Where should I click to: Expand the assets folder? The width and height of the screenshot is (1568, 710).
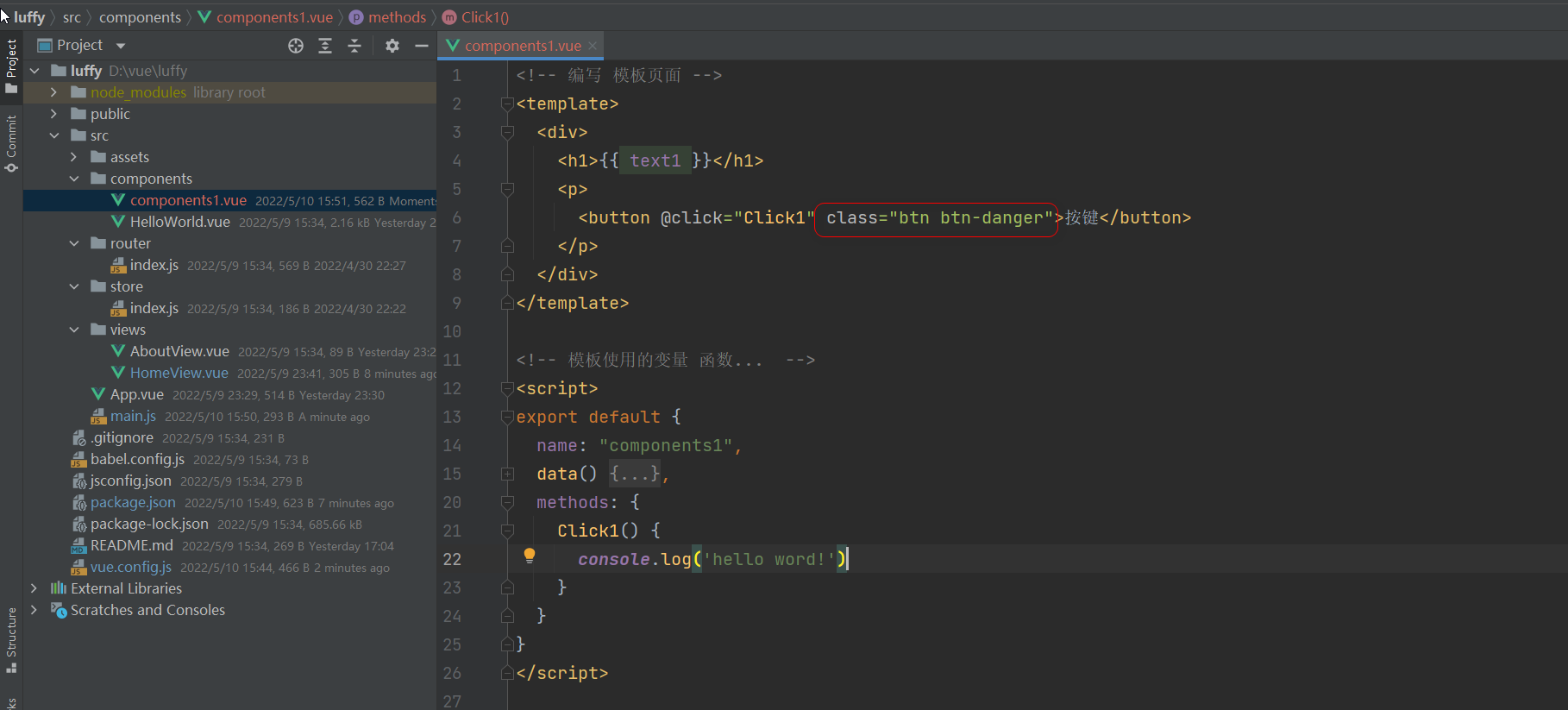[x=74, y=157]
